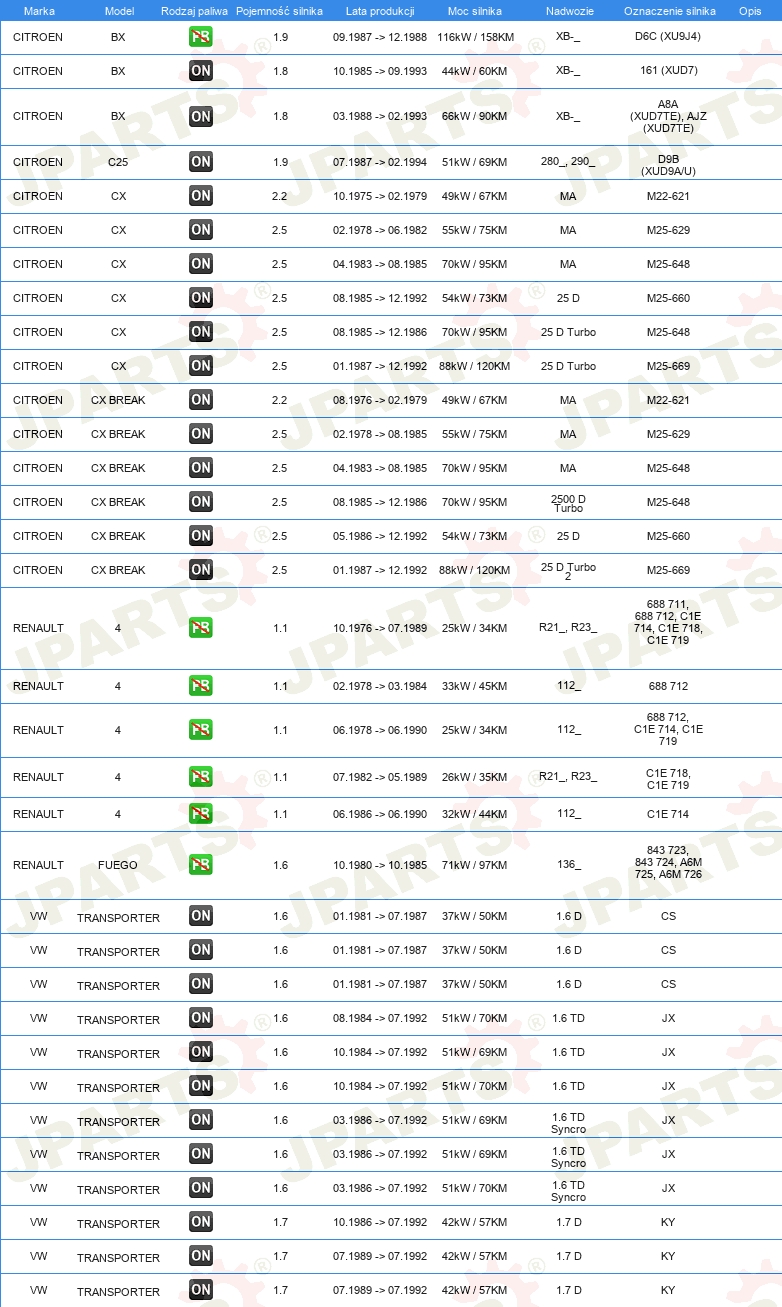Click the Pojemność silnika column header
Screen dimensions: 782x1307
tap(279, 10)
